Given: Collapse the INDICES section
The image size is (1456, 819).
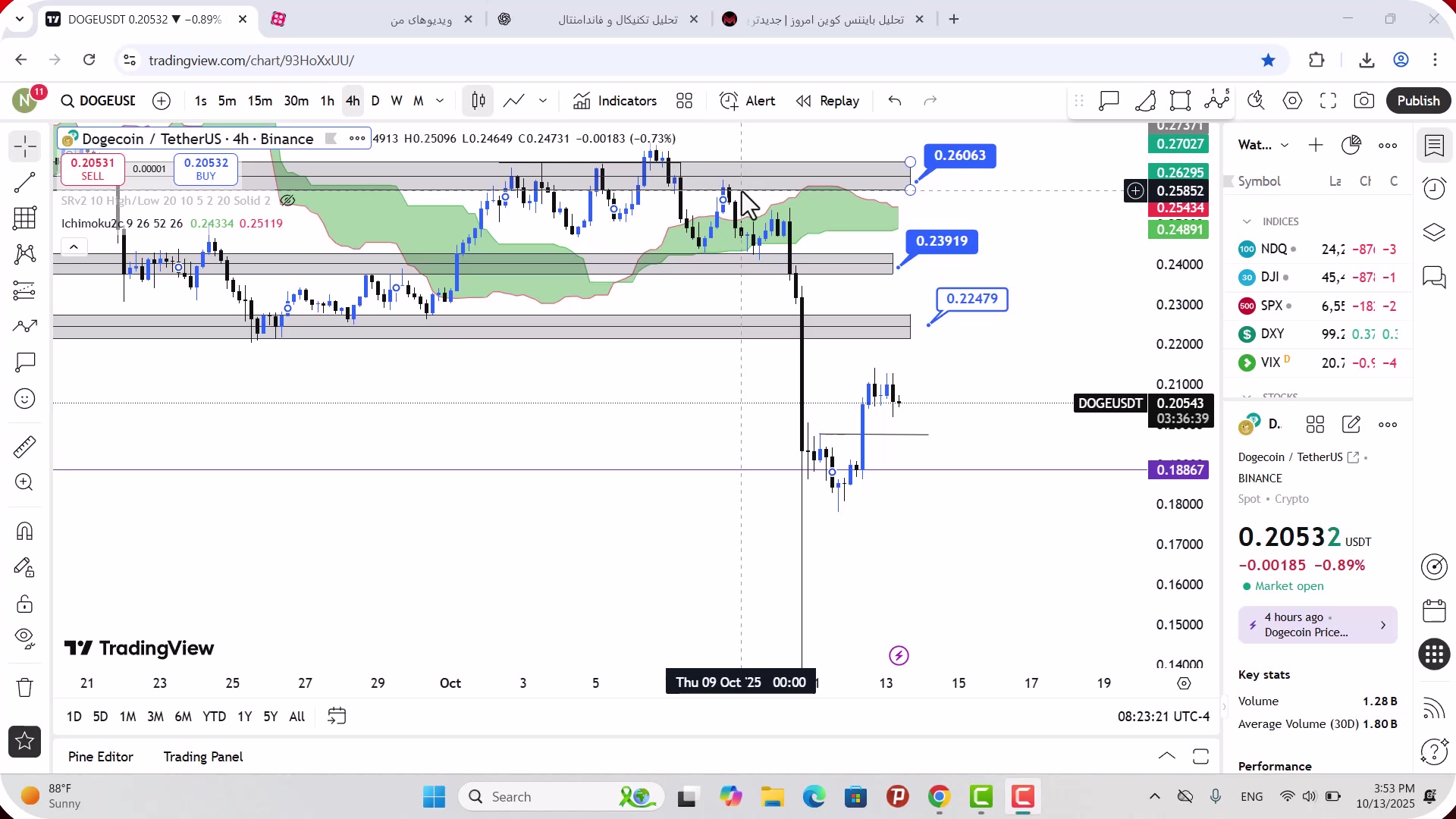Looking at the screenshot, I should coord(1247,221).
